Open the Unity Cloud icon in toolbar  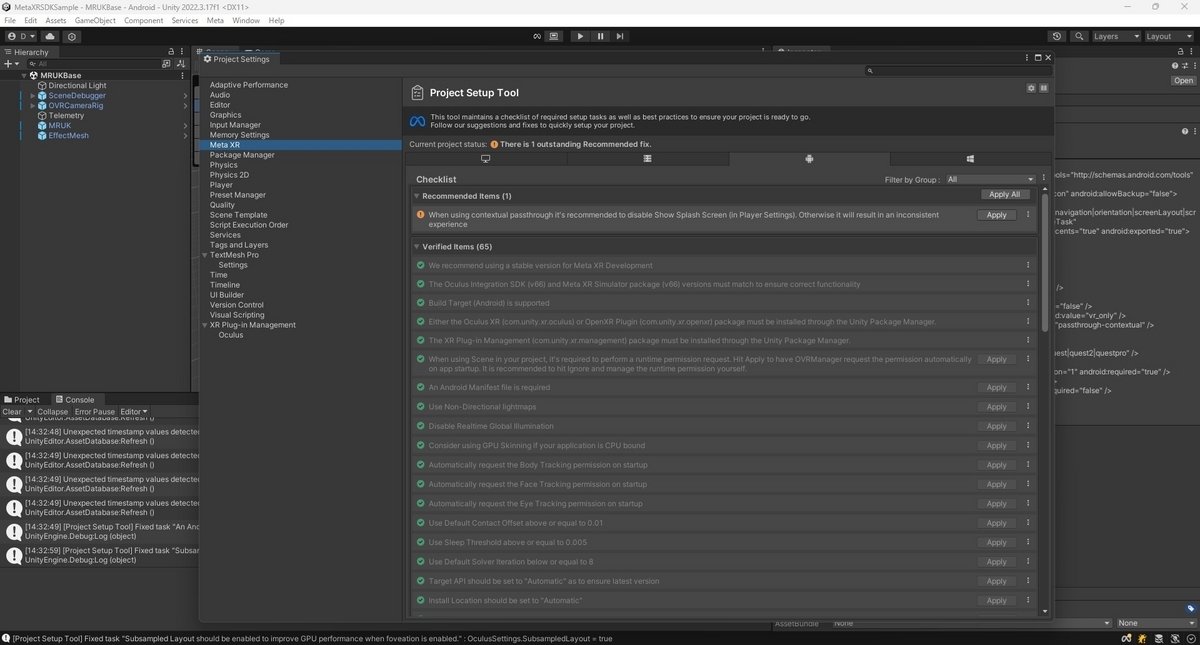pos(50,36)
